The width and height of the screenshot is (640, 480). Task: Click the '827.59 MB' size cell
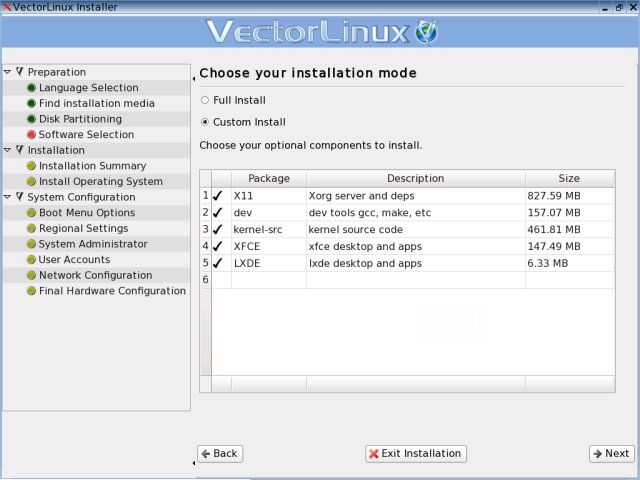coord(570,196)
